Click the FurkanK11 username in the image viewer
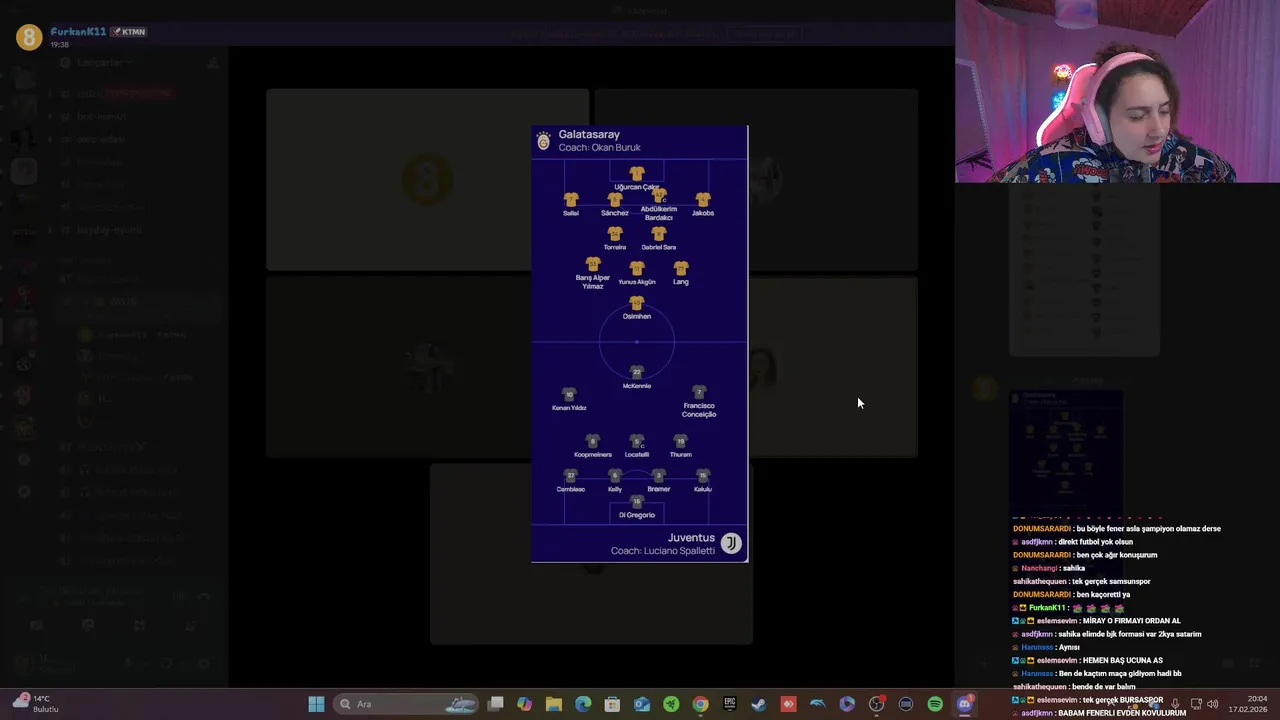The height and width of the screenshot is (720, 1280). tap(78, 32)
